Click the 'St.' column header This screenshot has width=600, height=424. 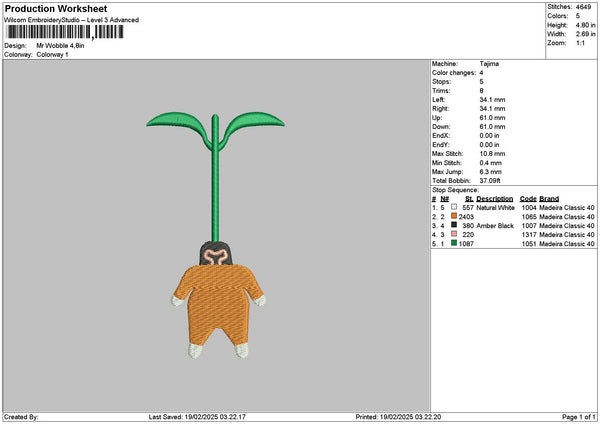click(470, 199)
